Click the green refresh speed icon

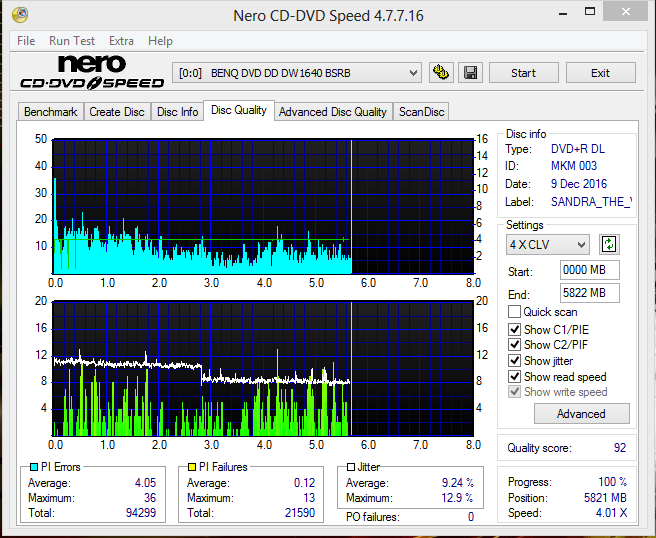click(610, 244)
